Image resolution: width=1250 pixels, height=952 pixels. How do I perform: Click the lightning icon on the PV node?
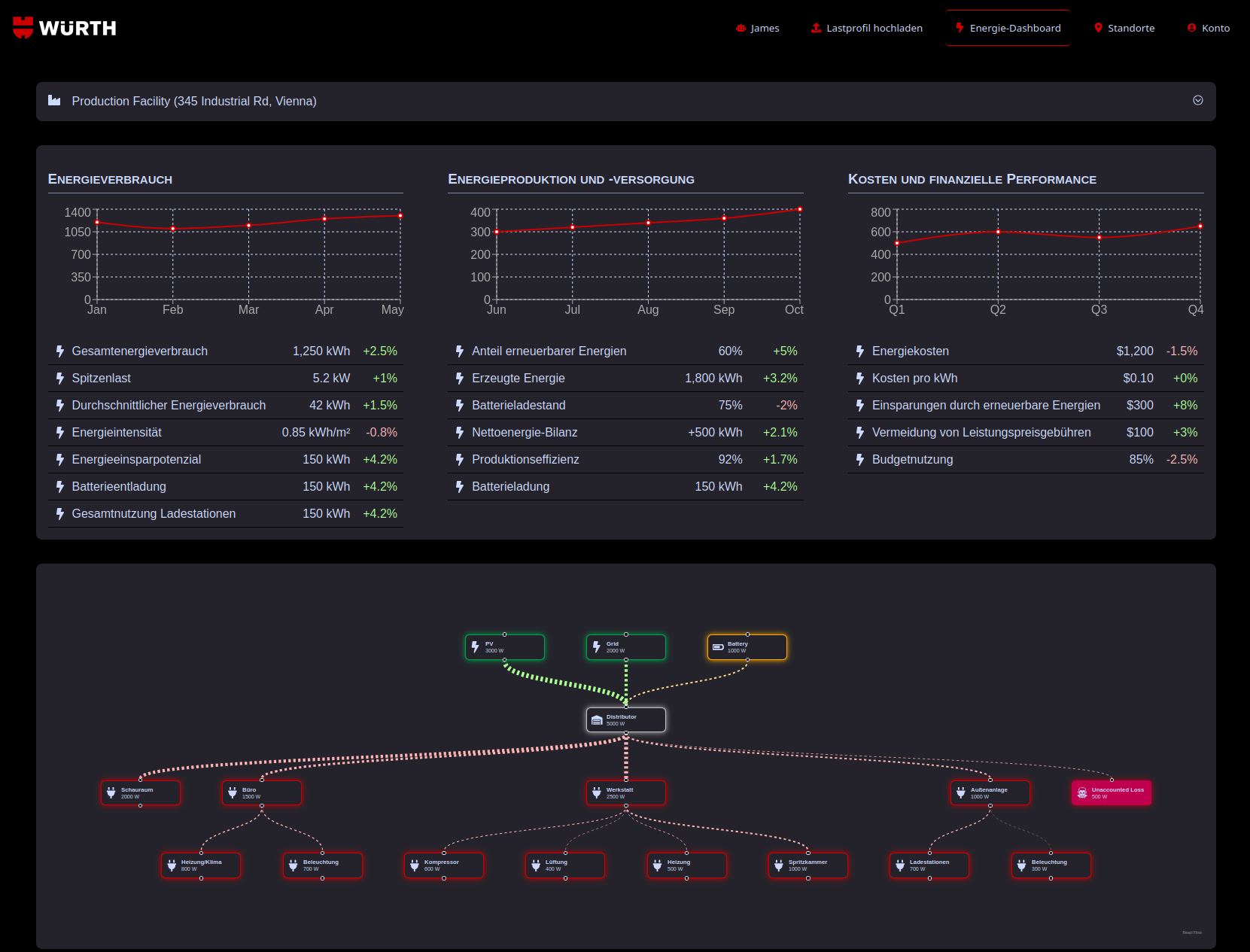coord(477,646)
